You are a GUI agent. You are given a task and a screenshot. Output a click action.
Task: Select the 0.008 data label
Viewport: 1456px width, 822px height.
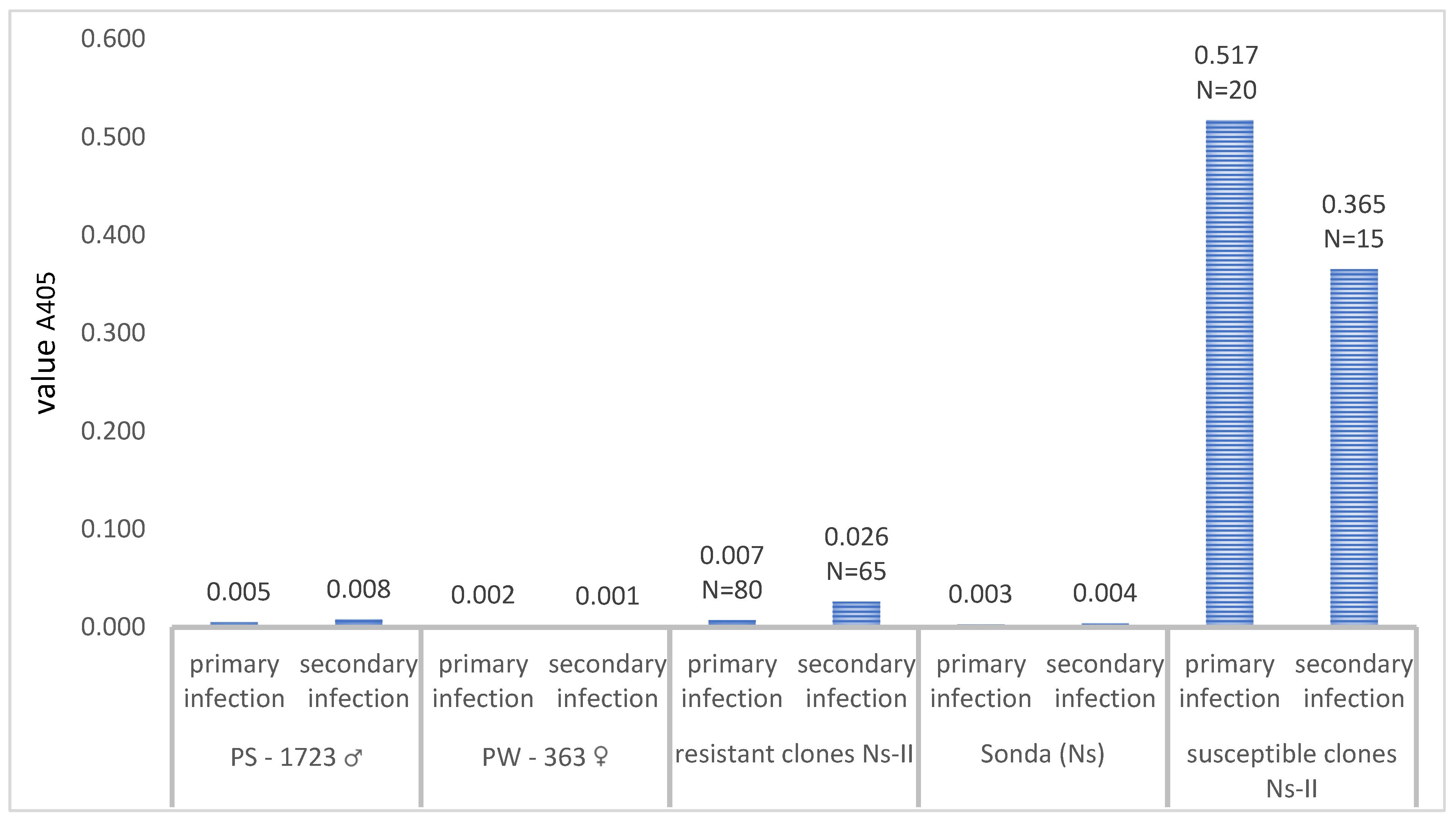(x=358, y=590)
